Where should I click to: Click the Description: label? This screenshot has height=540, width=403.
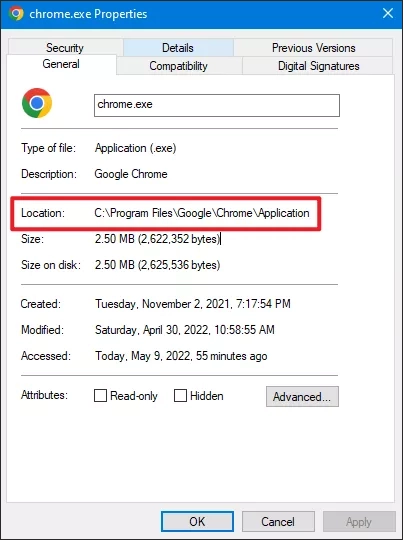pyautogui.click(x=49, y=174)
